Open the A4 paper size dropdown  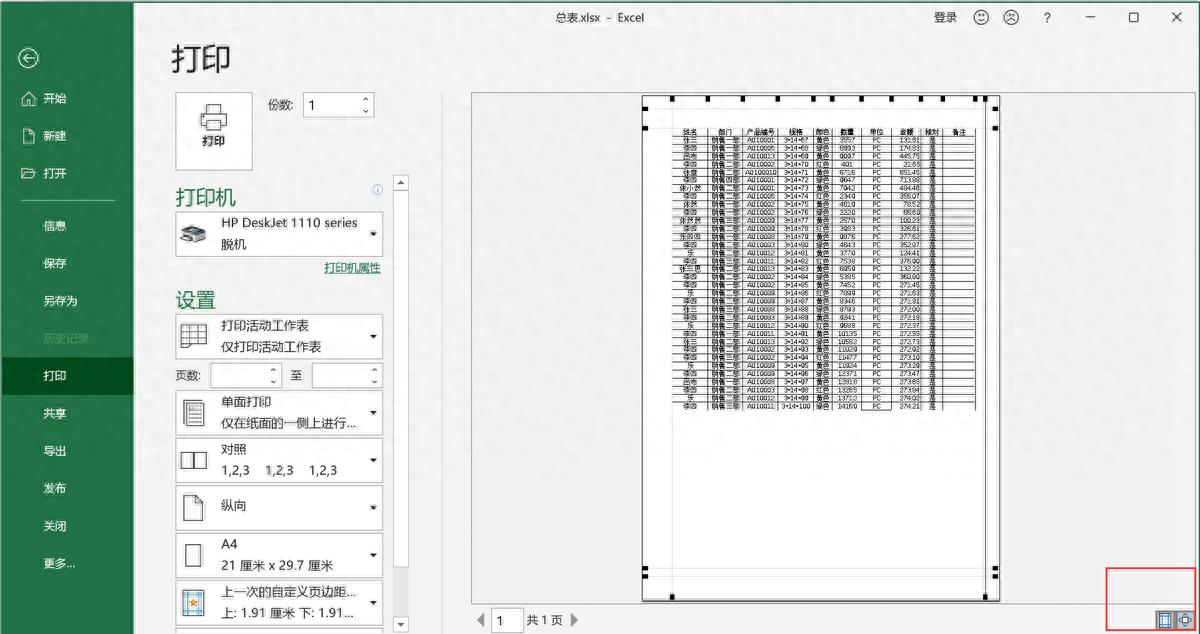[x=374, y=556]
